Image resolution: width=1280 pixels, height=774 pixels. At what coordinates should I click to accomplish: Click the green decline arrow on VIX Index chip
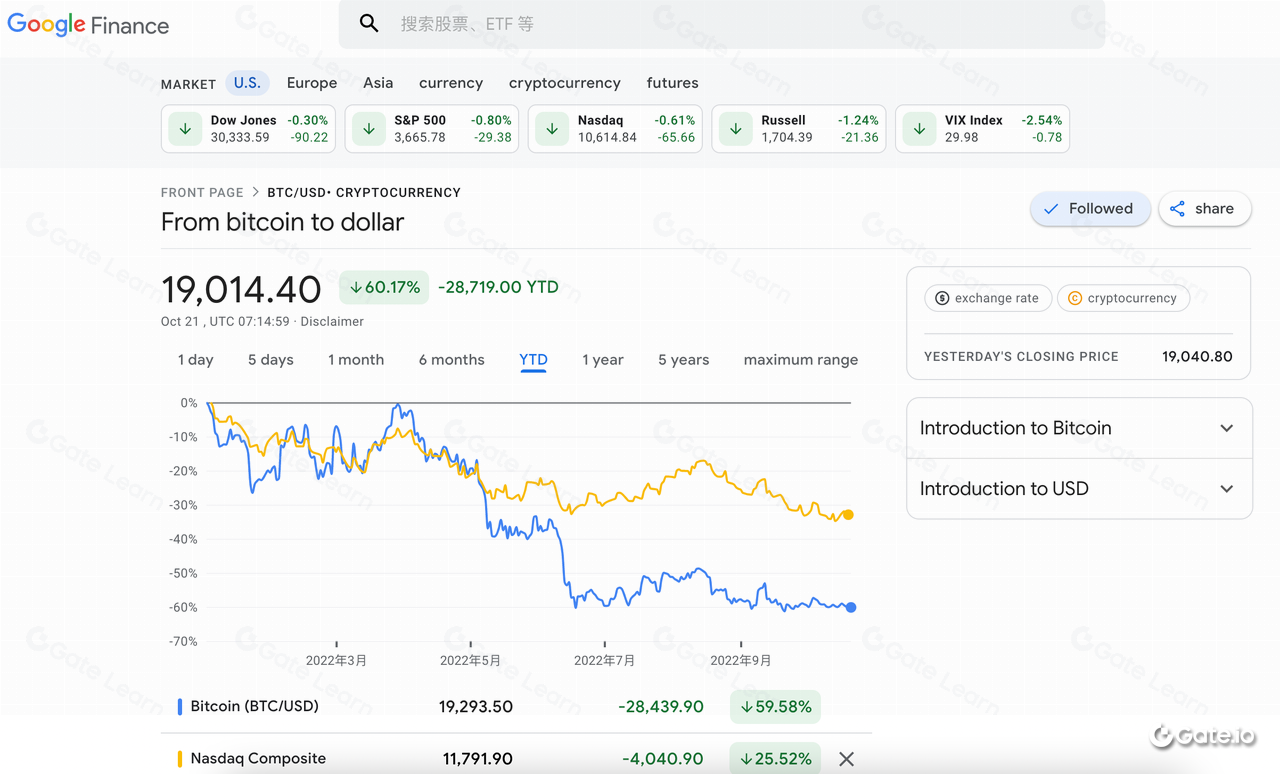918,128
